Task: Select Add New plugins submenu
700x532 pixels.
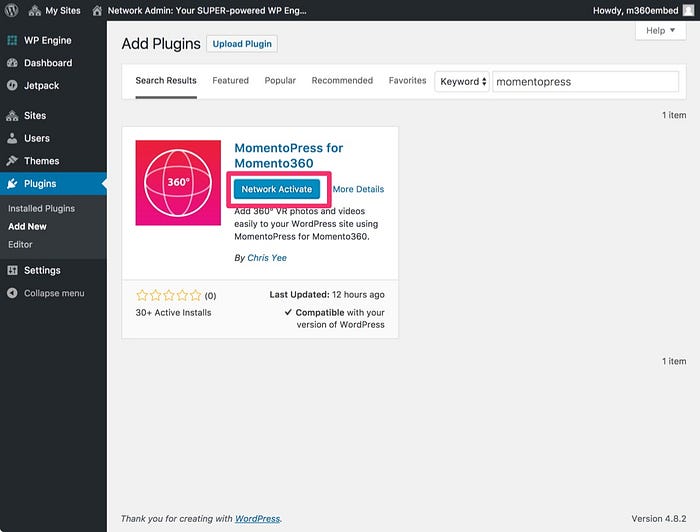Action: 27,226
